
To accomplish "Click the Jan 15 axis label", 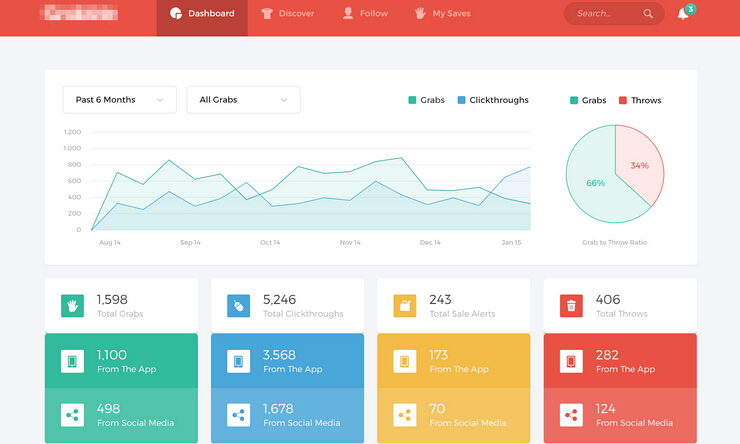I will (x=511, y=243).
